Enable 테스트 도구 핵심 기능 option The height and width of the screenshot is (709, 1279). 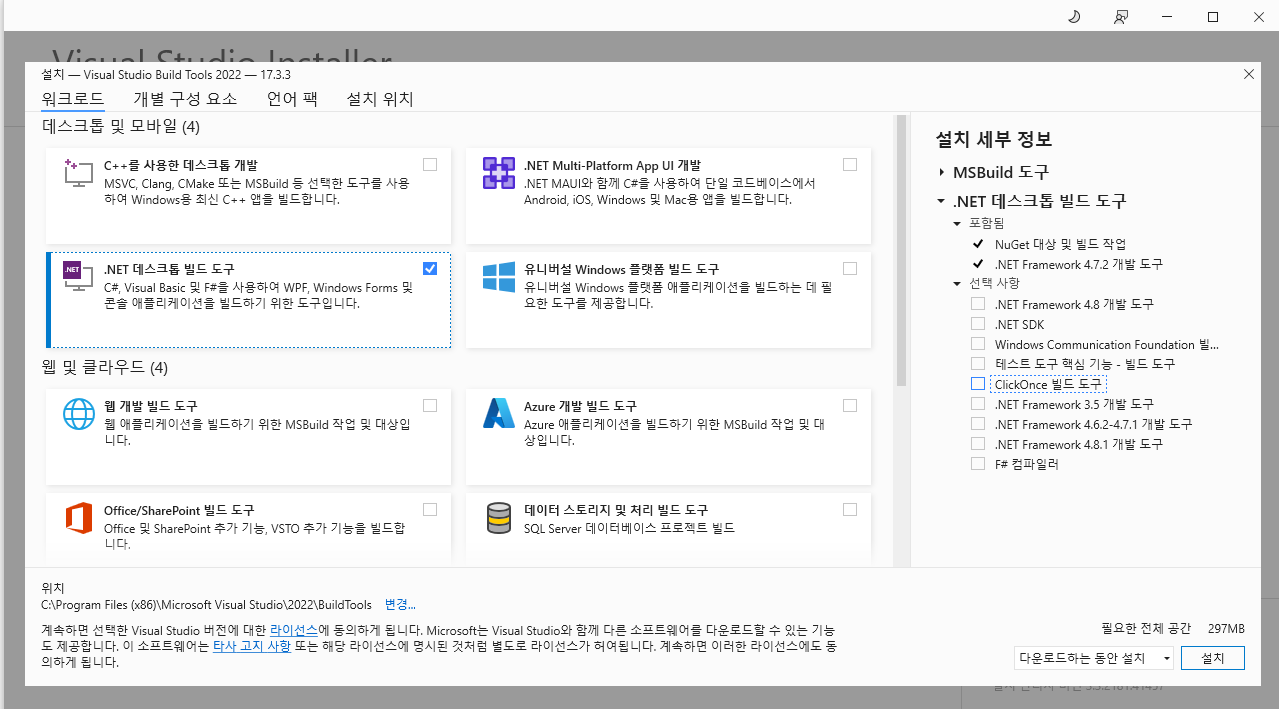coord(978,364)
